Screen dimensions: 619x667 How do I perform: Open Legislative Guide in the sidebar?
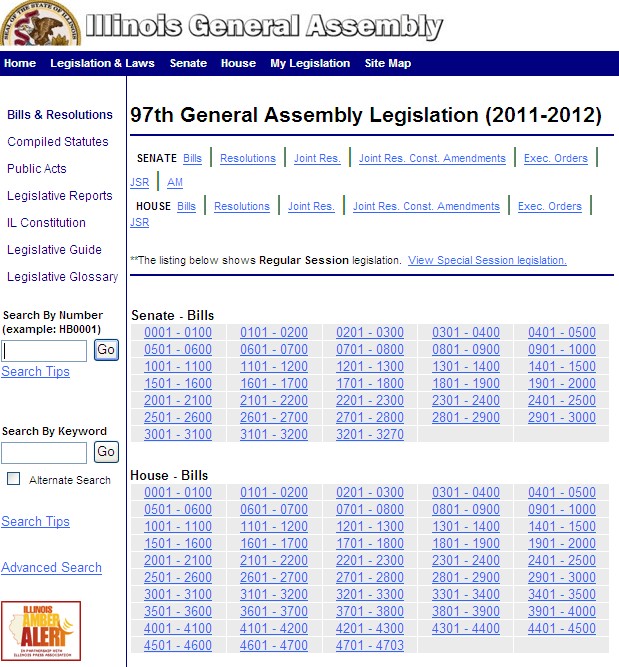(54, 250)
